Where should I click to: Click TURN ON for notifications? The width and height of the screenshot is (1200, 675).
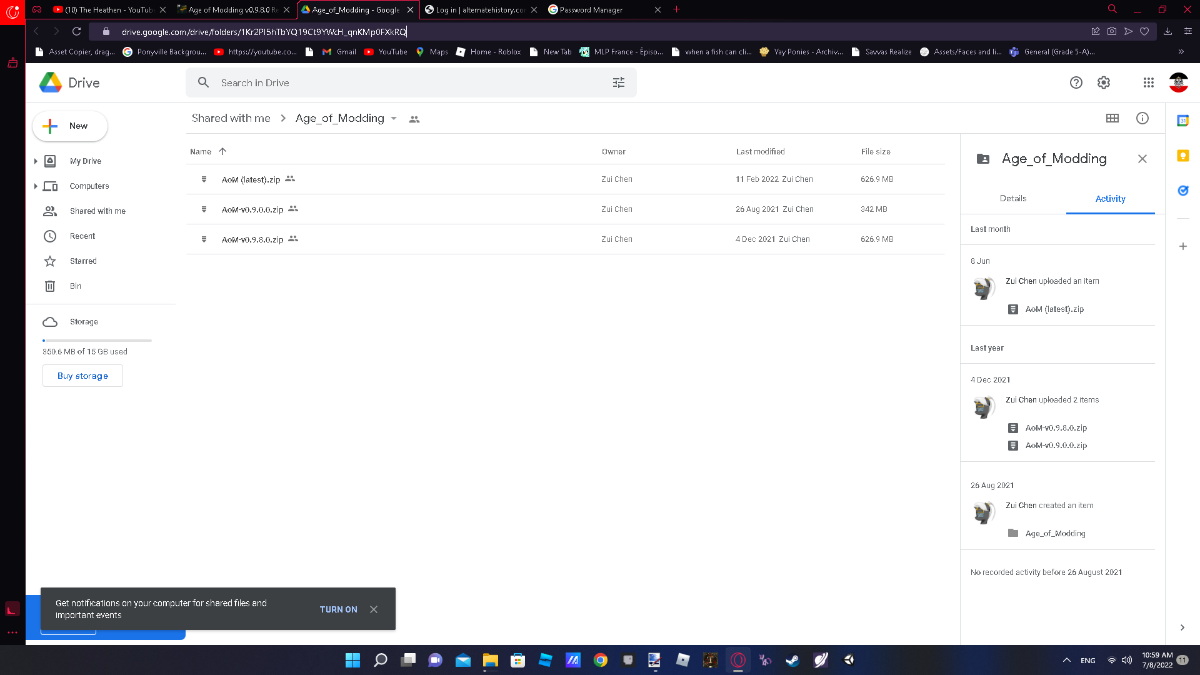[338, 609]
